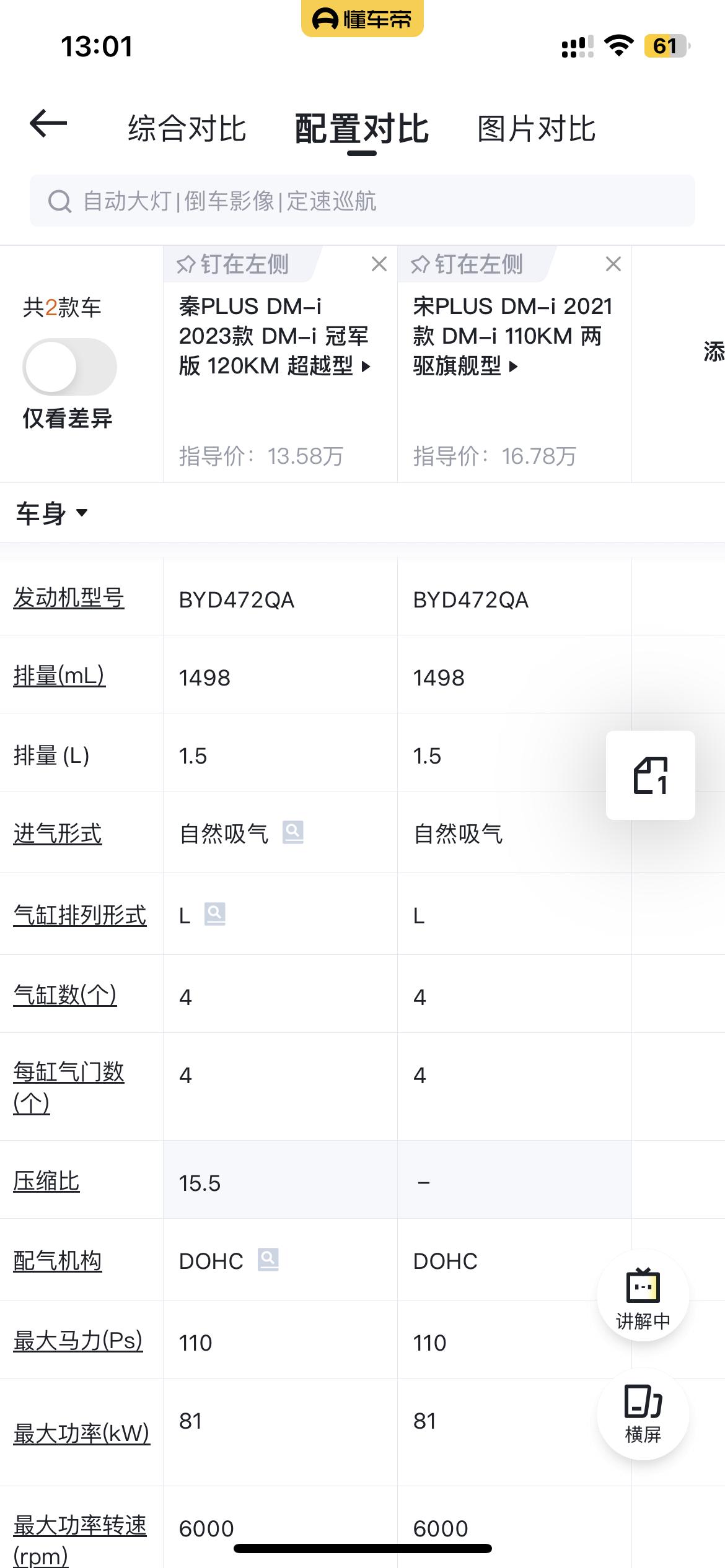Open 配气机构 term explanation
This screenshot has width=725, height=1568.
pyautogui.click(x=58, y=1261)
